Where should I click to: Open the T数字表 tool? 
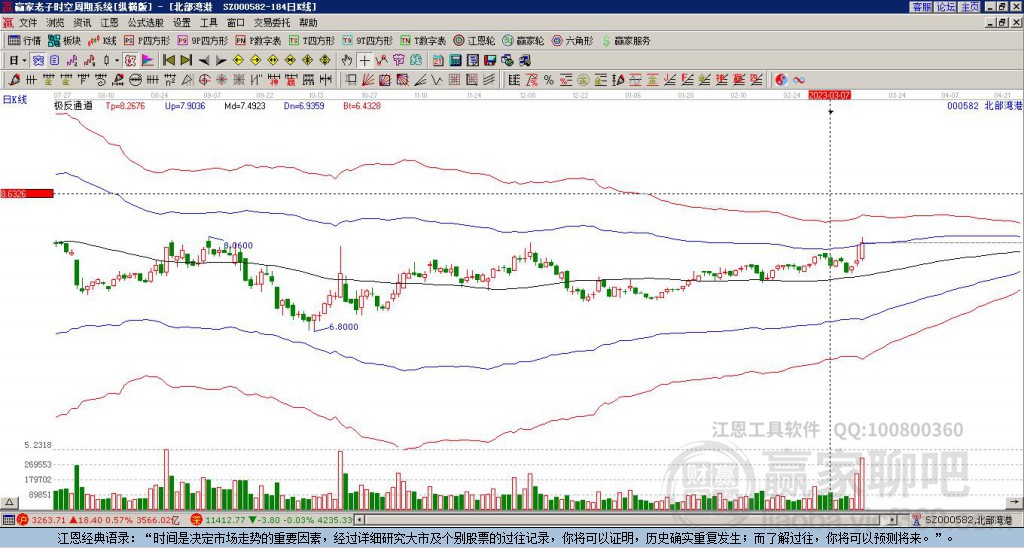423,41
